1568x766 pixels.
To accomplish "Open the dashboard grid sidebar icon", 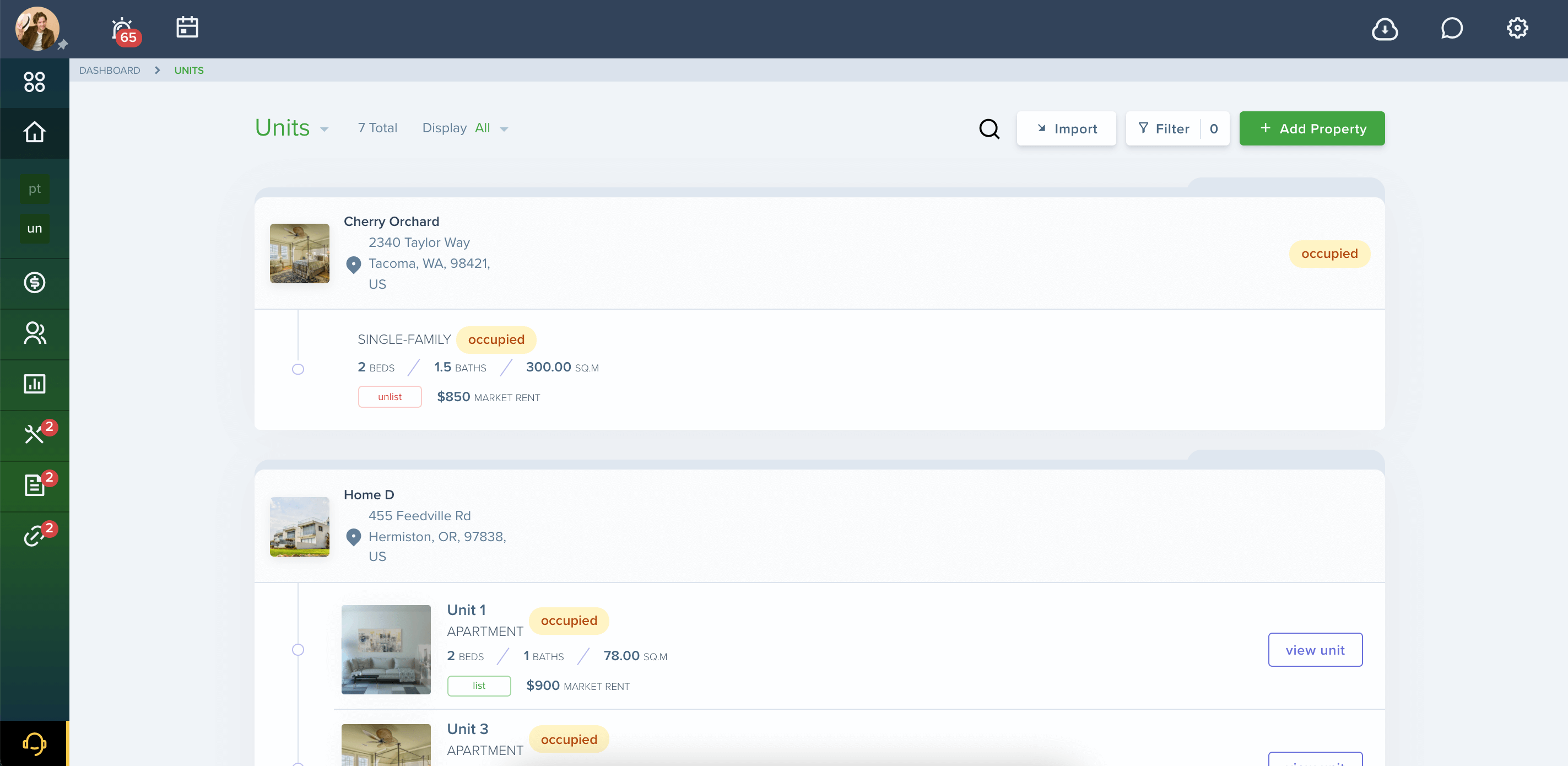I will 35,82.
